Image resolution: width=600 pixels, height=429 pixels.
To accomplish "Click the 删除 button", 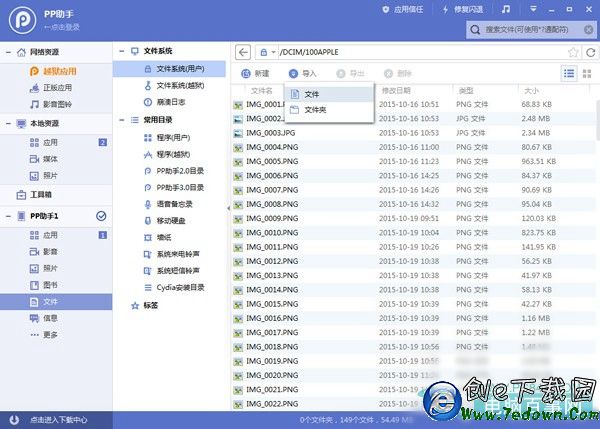I will 398,73.
